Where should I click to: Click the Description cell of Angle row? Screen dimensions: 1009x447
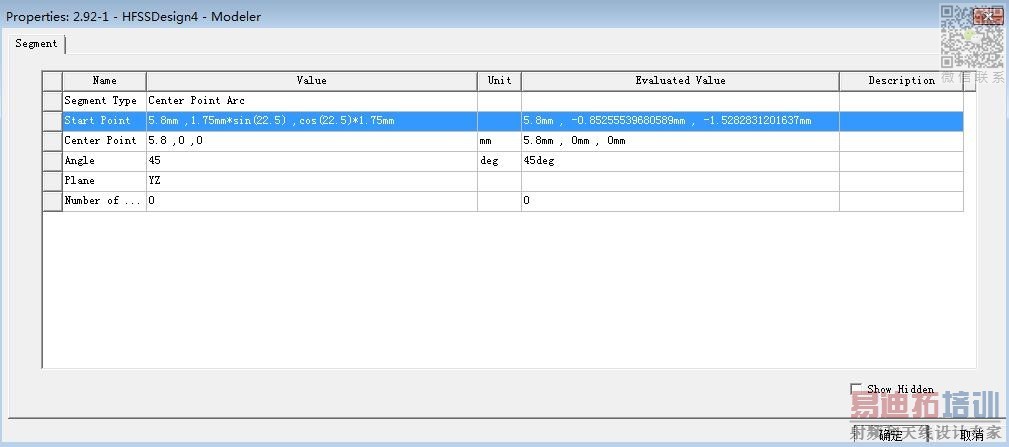902,161
